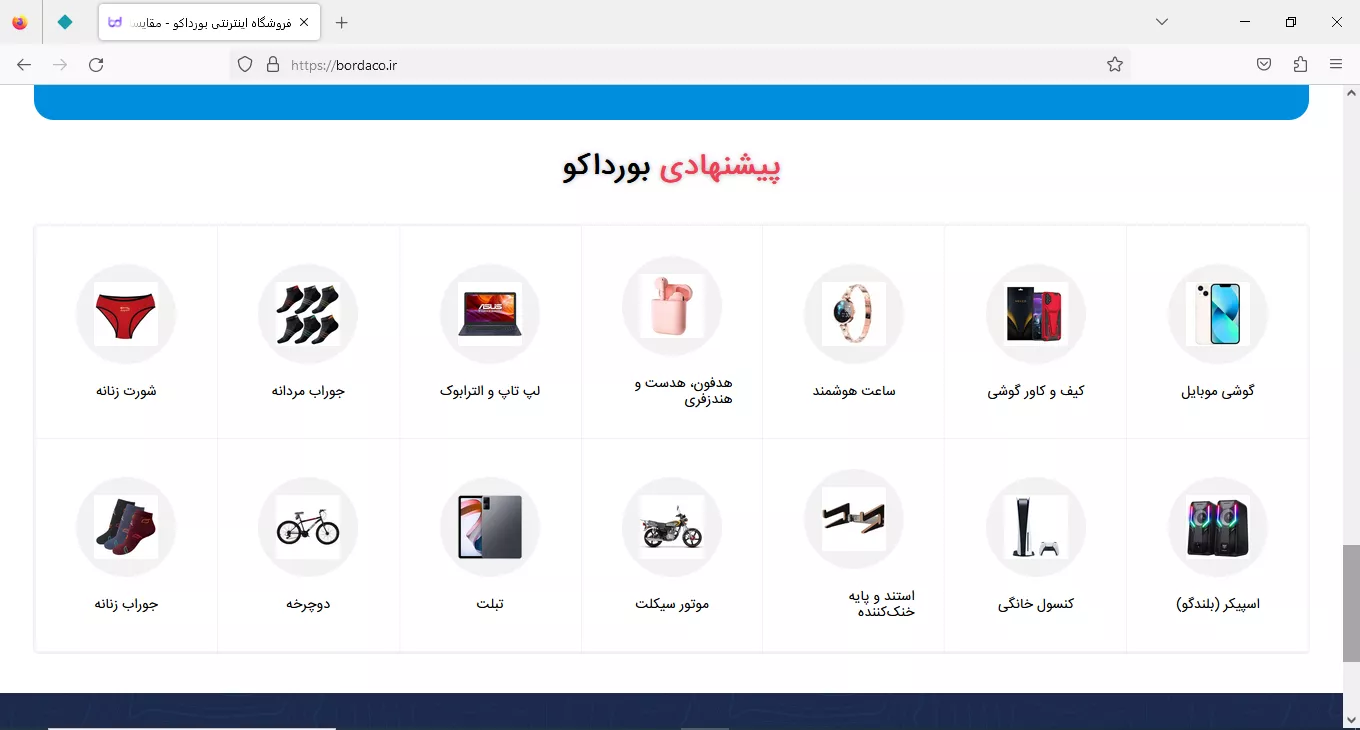Show site info via padlock icon
This screenshot has width=1360, height=730.
(272, 65)
